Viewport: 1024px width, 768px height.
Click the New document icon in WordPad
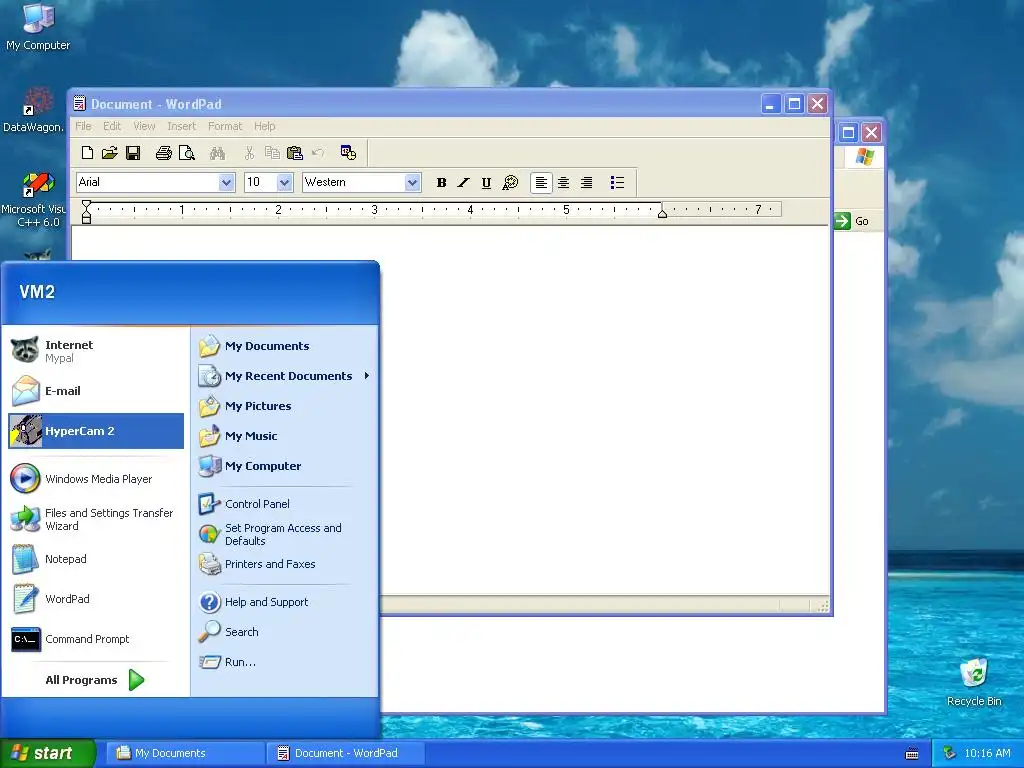click(x=87, y=153)
